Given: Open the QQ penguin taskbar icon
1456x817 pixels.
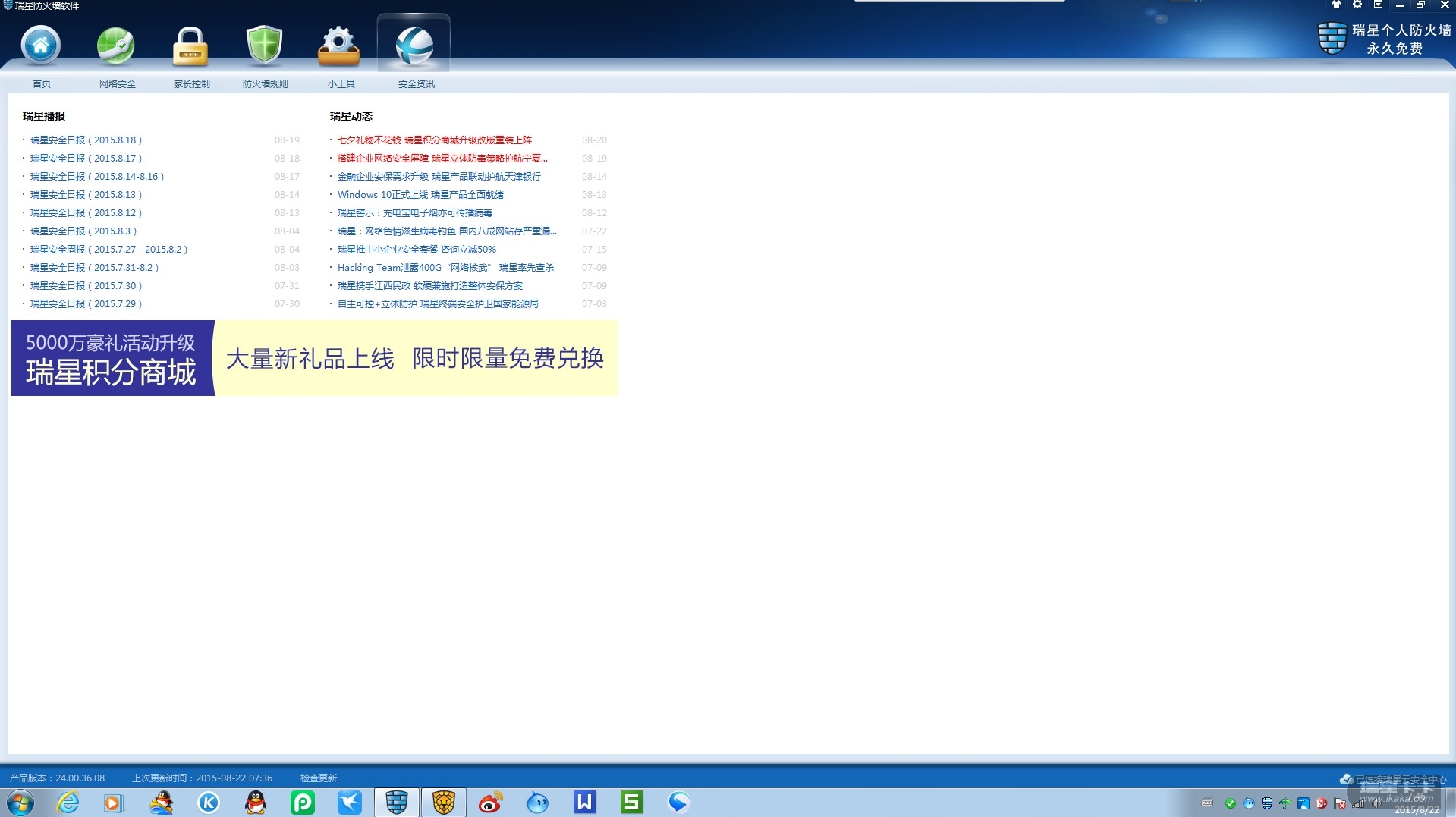Looking at the screenshot, I should (256, 803).
